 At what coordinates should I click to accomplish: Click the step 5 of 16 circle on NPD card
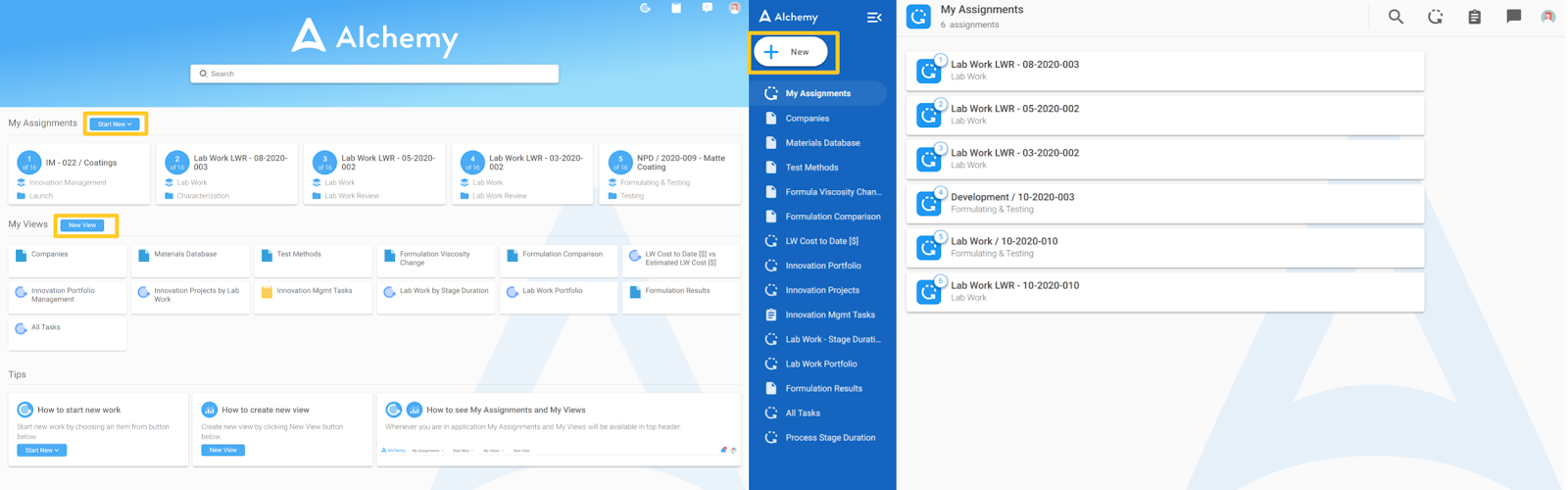tap(620, 162)
